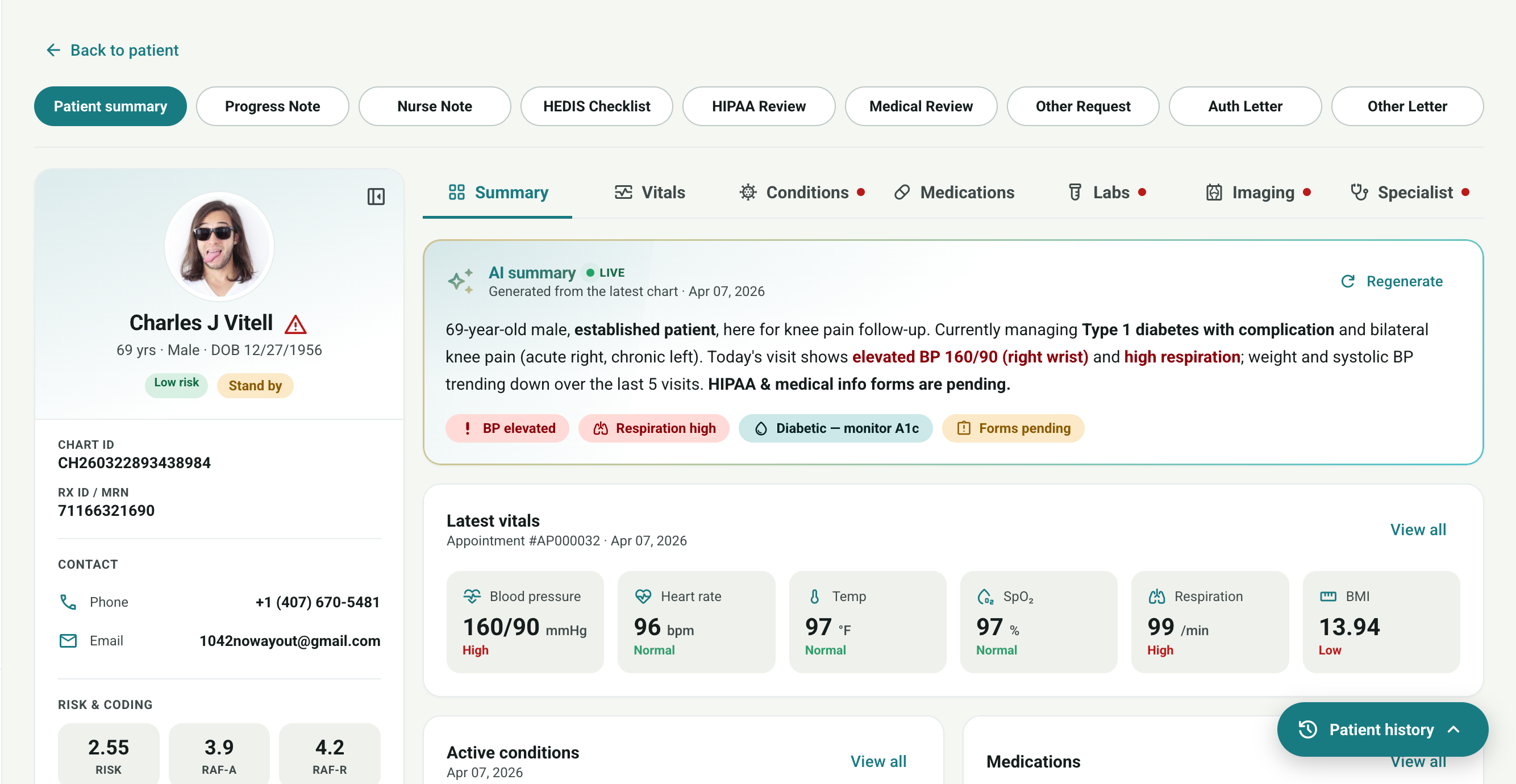
Task: Open the HIPAA Review tab
Action: click(x=759, y=106)
